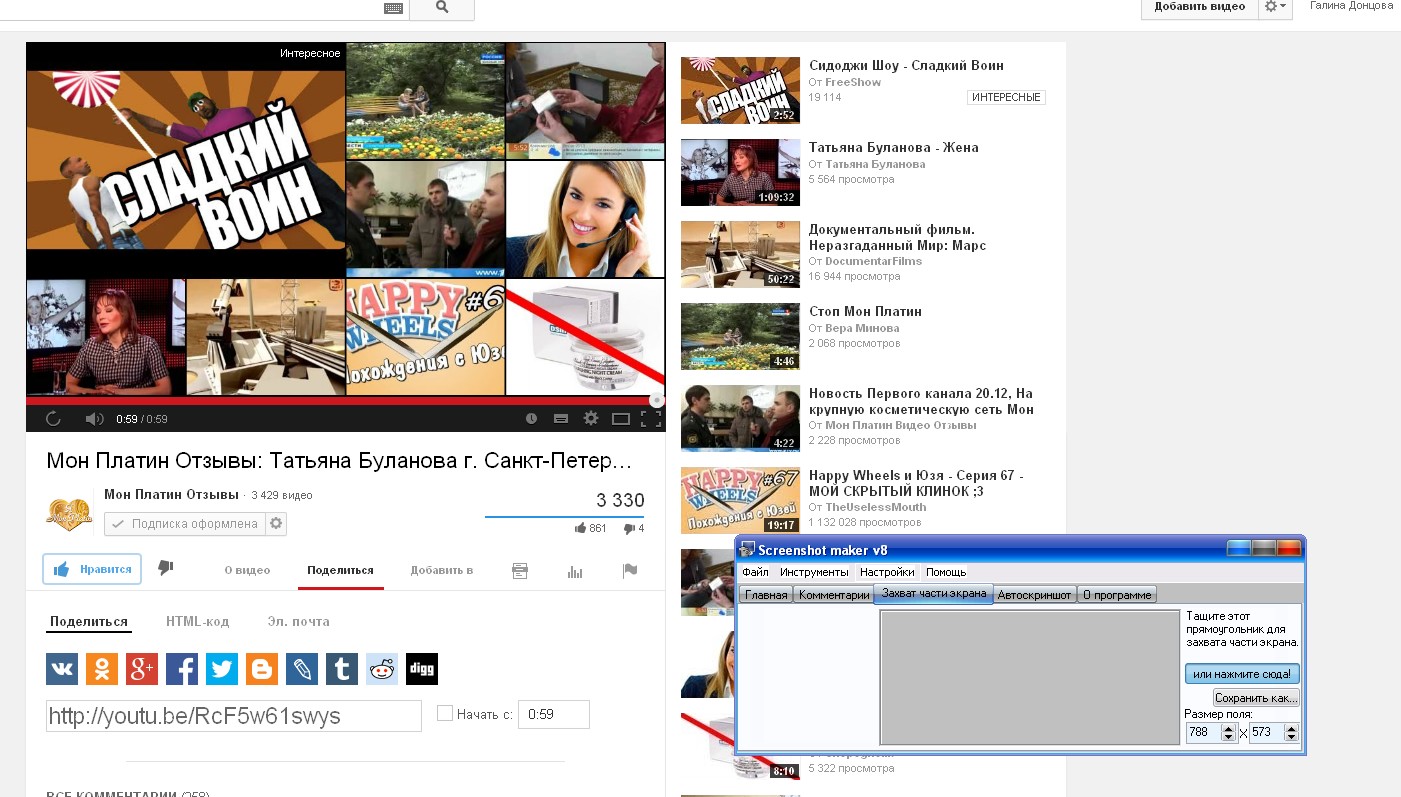Click the start time field showing 0:59
1401x797 pixels.
(554, 714)
